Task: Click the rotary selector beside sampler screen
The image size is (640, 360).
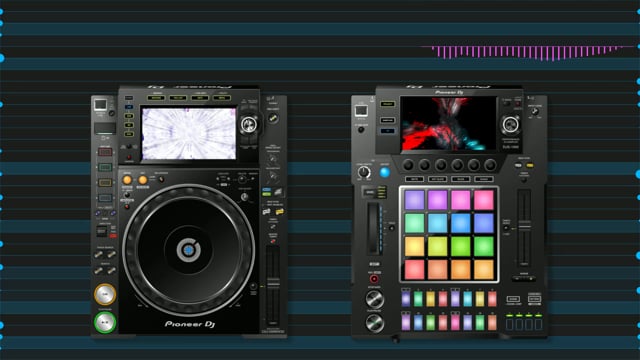Action: (x=510, y=124)
